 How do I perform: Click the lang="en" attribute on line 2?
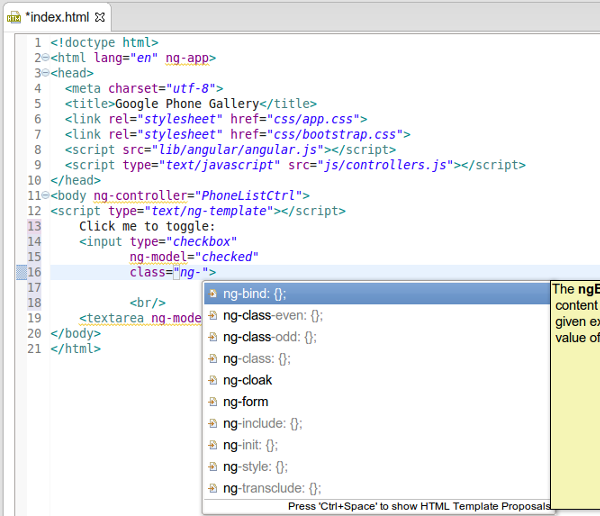point(126,58)
